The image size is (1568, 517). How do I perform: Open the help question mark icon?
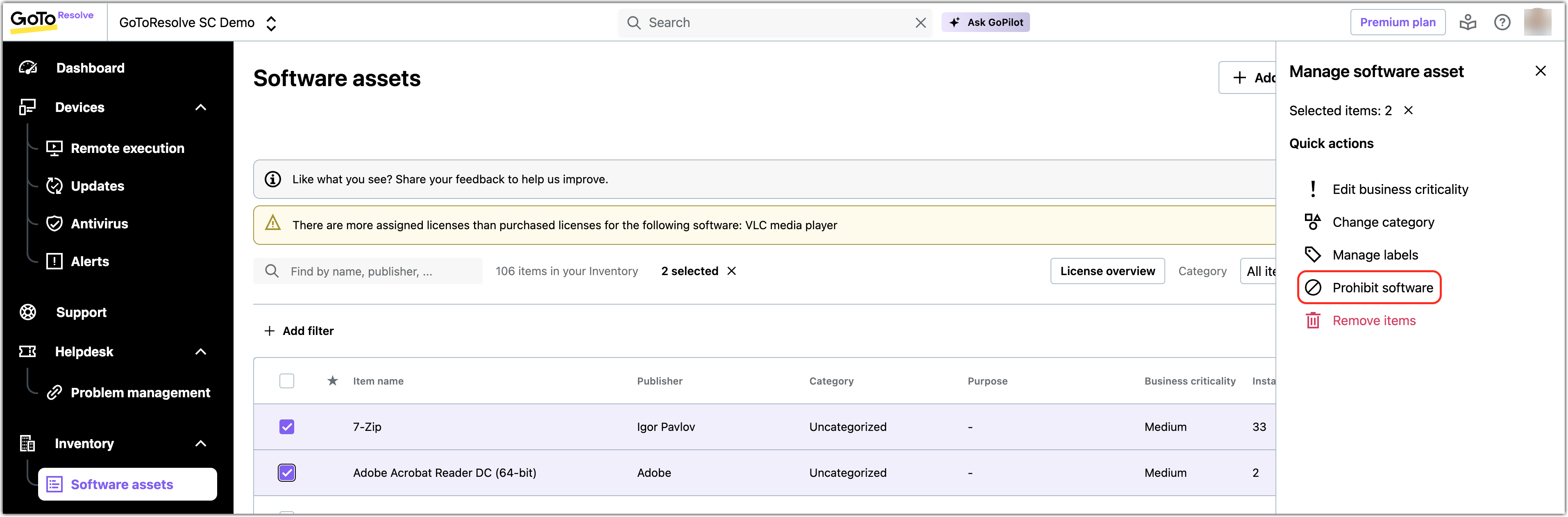point(1502,23)
